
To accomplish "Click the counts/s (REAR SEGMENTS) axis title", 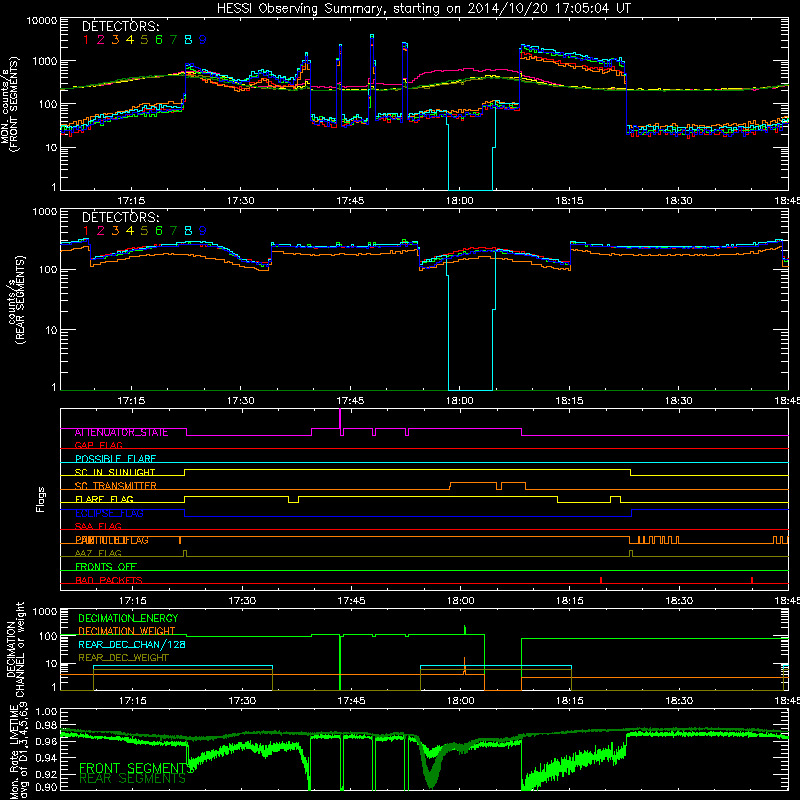I will [x=15, y=300].
